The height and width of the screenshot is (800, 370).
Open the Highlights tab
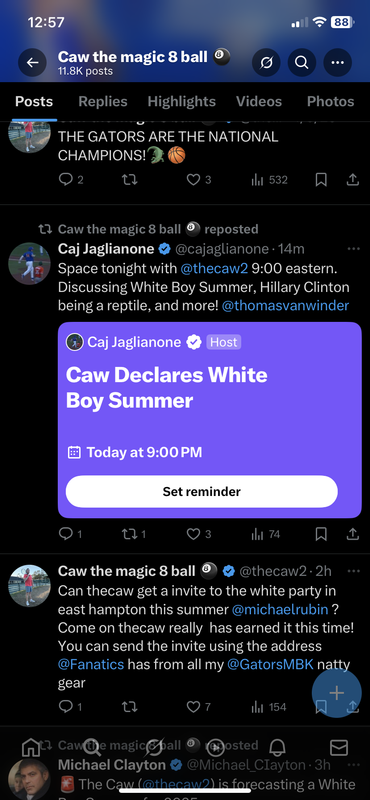click(x=182, y=102)
